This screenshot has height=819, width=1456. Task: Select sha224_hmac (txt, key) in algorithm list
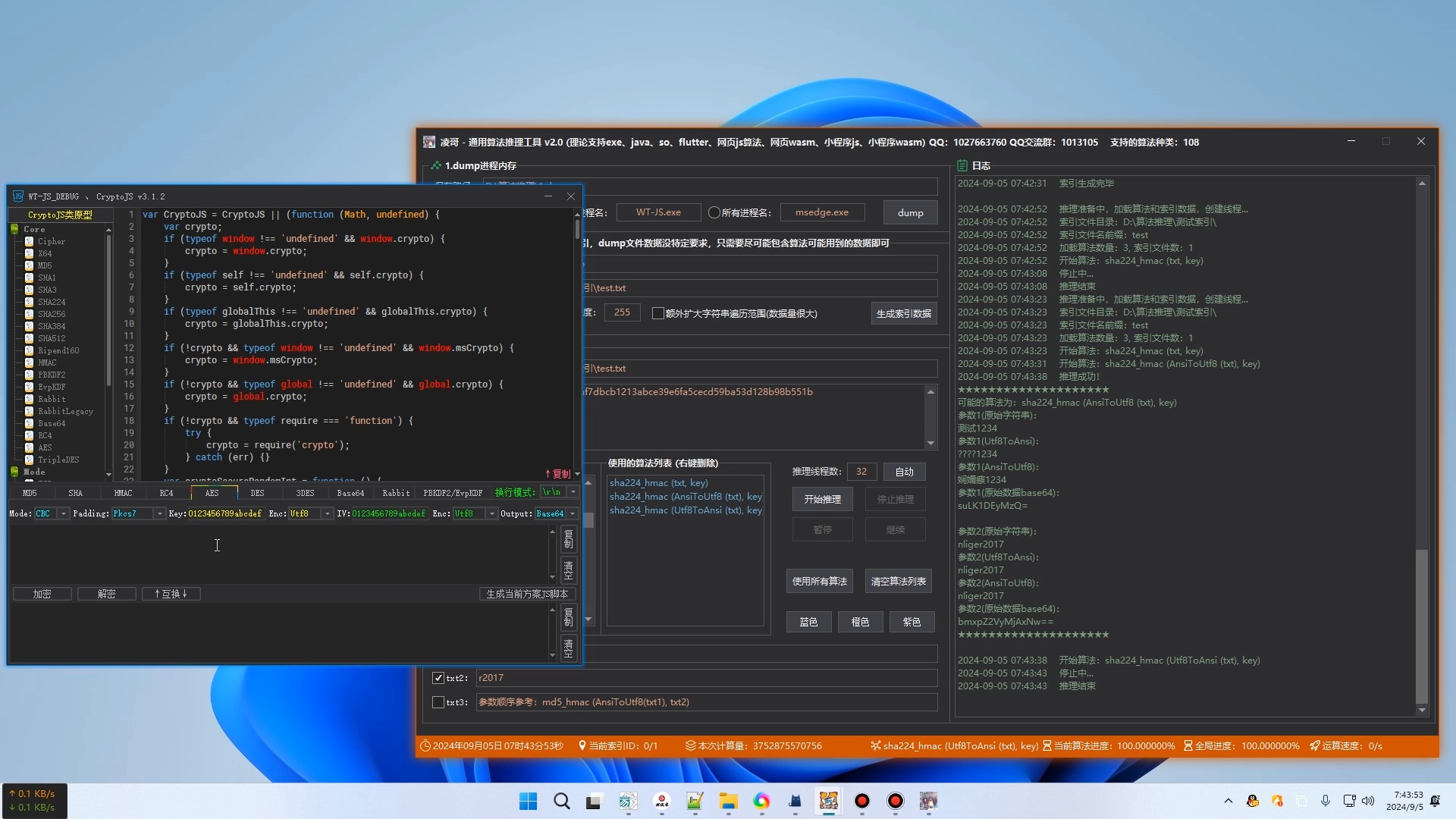tap(658, 482)
